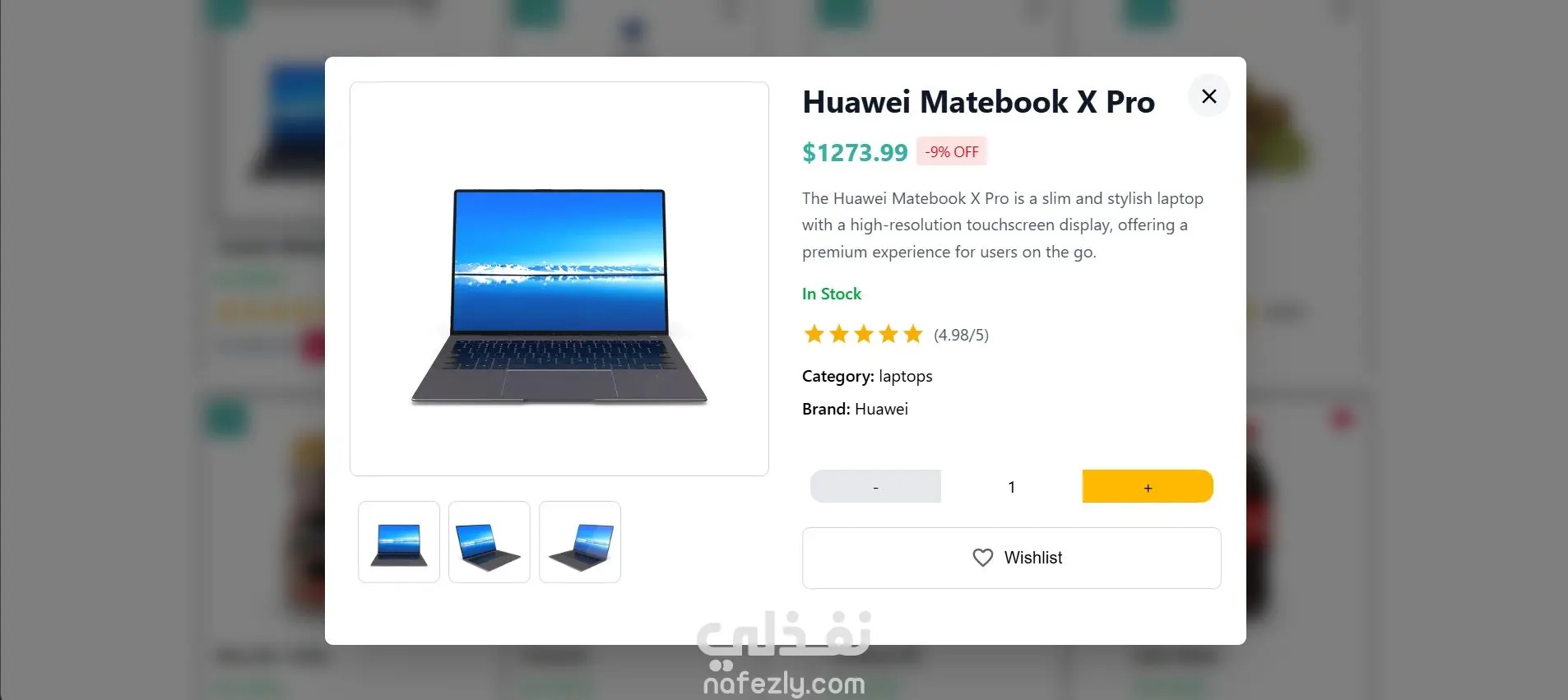Click the quantity value 1

[1011, 487]
